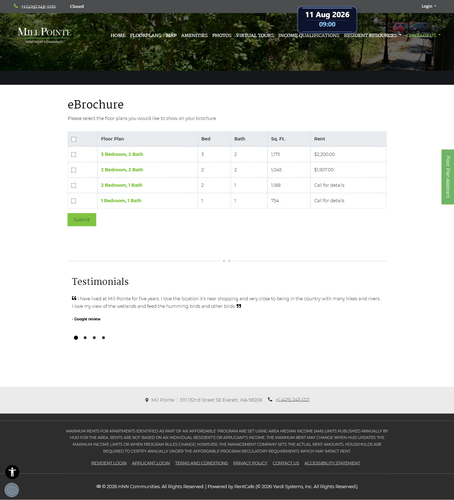Open the Photos page
The image size is (454, 500).
tap(222, 35)
